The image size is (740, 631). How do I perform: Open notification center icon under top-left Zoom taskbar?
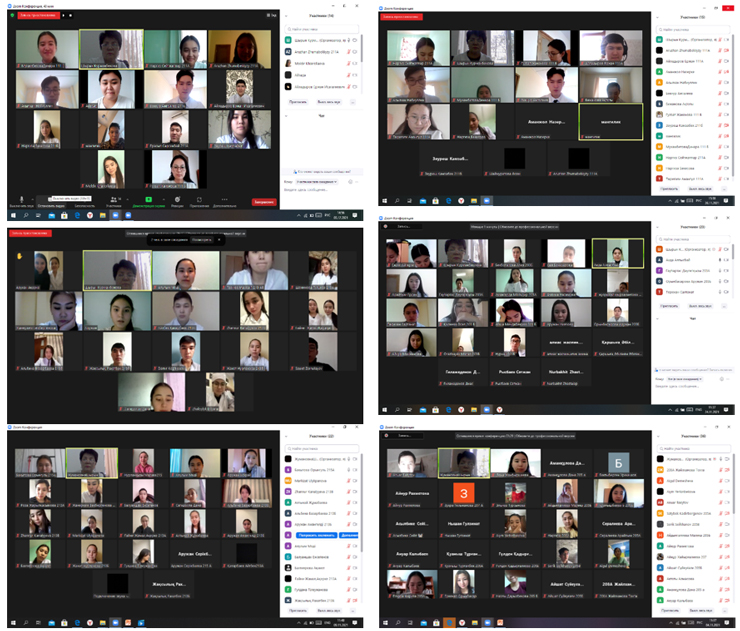(x=354, y=215)
